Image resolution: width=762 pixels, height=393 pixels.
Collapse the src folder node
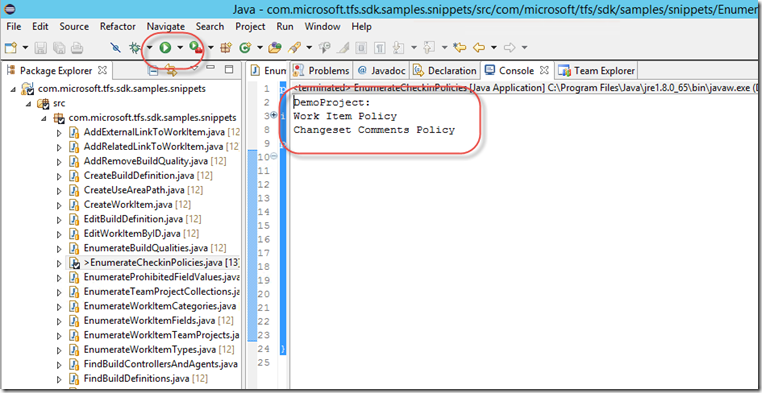pos(29,103)
